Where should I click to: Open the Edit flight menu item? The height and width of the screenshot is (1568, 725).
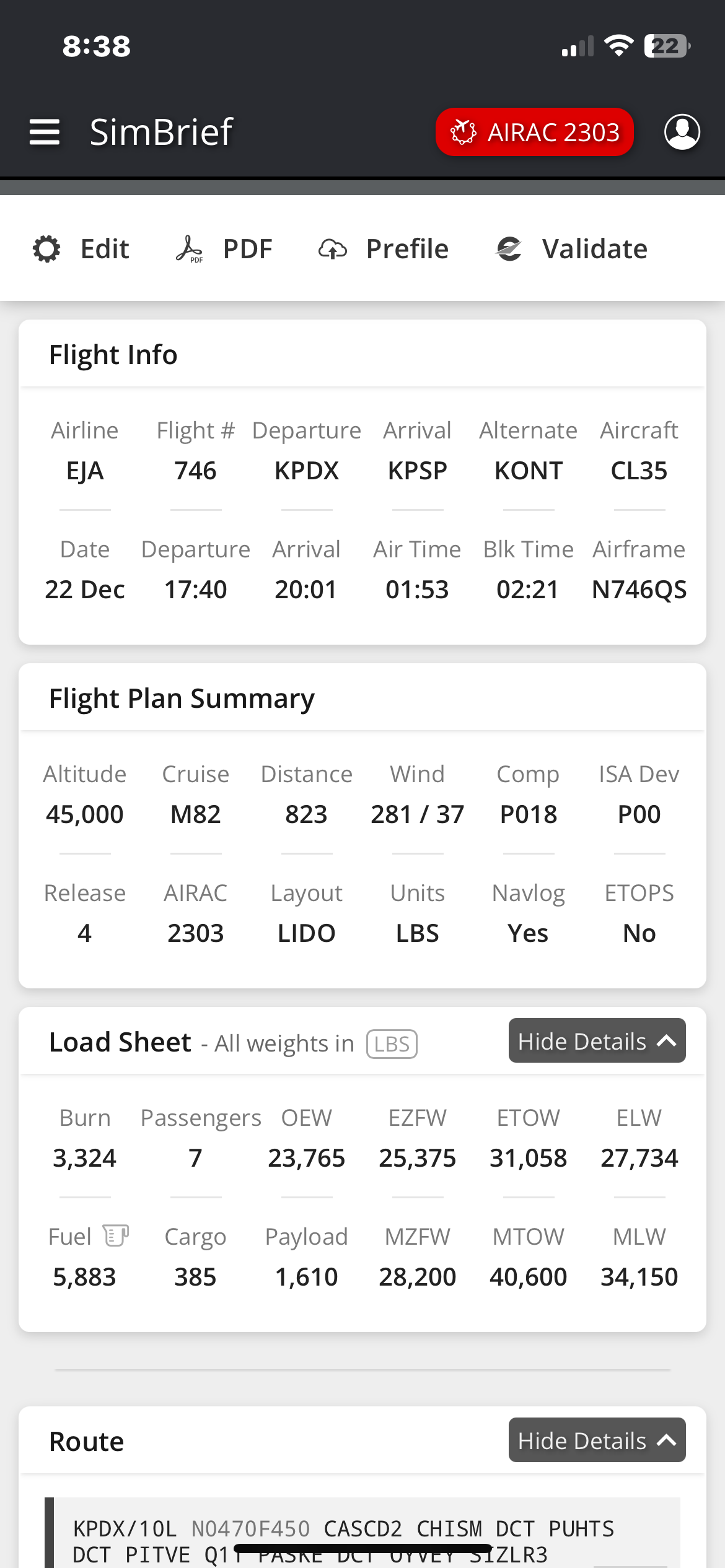[105, 249]
